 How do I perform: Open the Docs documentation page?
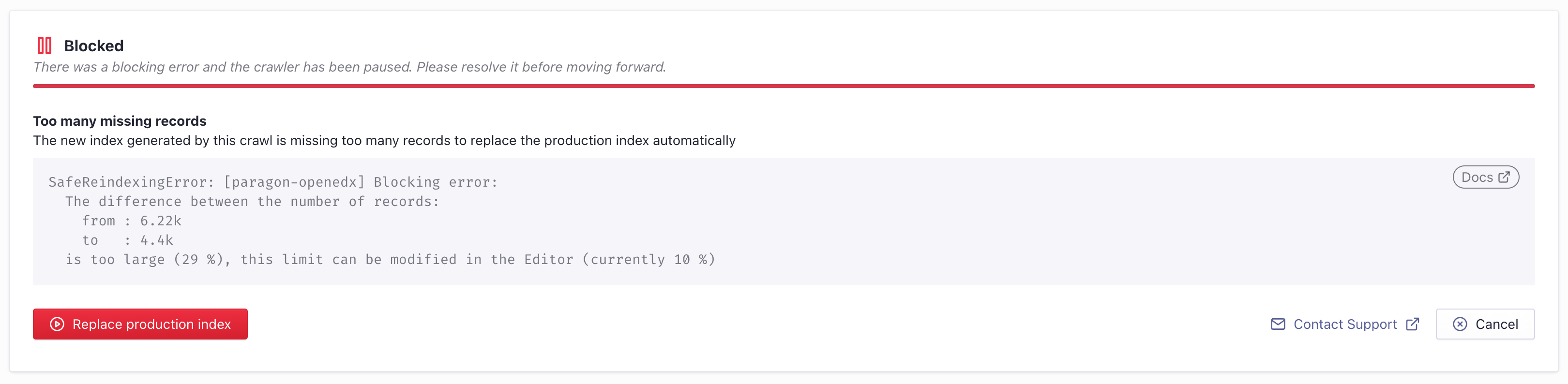(1486, 177)
